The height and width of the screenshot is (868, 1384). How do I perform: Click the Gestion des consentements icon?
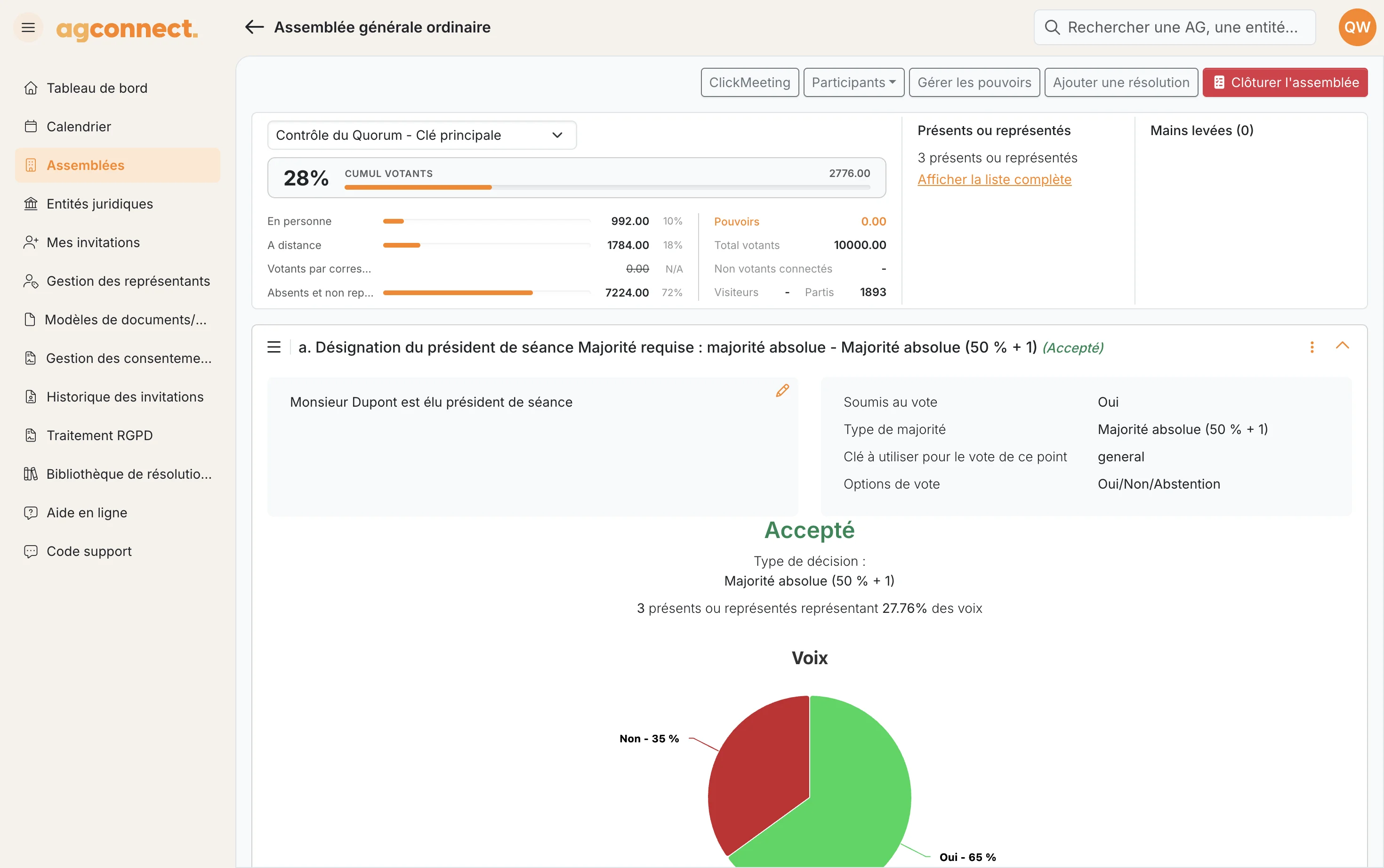pos(31,358)
